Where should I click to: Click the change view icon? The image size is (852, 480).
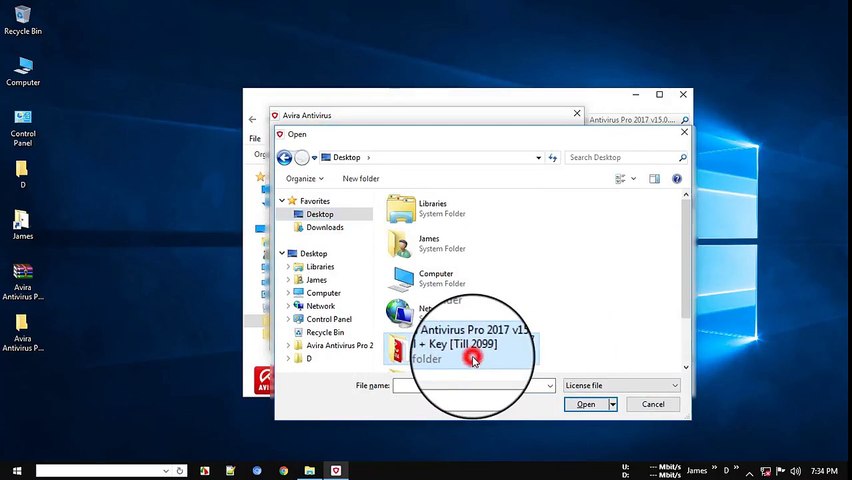620,179
